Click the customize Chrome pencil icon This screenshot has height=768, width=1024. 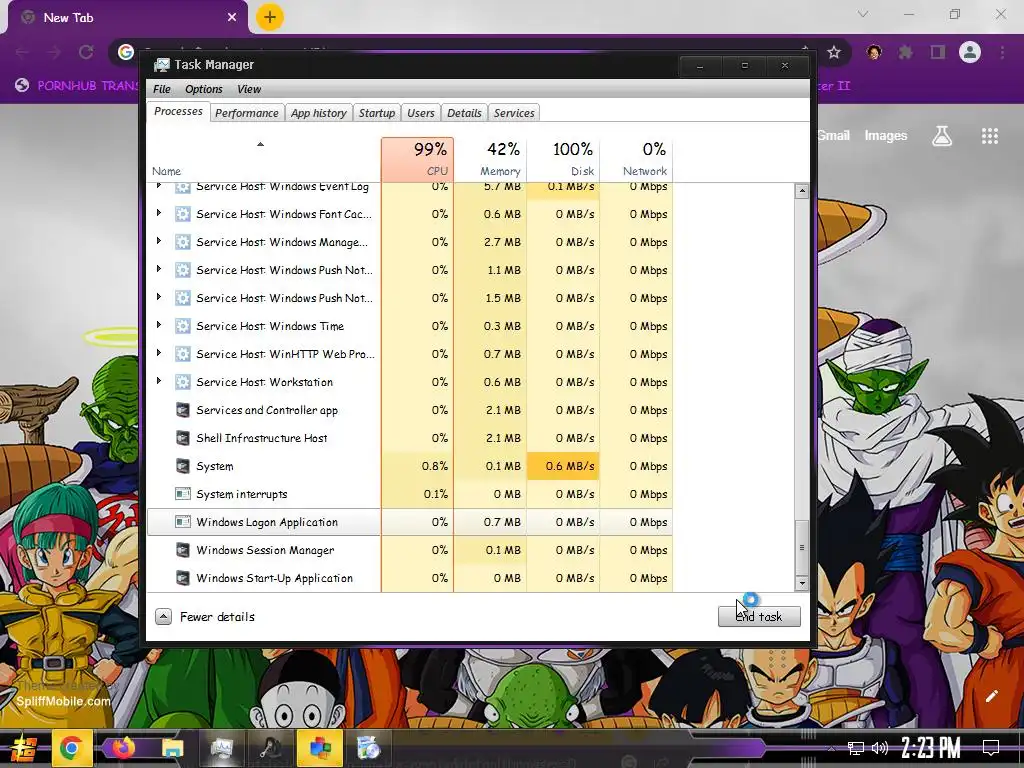coord(991,696)
